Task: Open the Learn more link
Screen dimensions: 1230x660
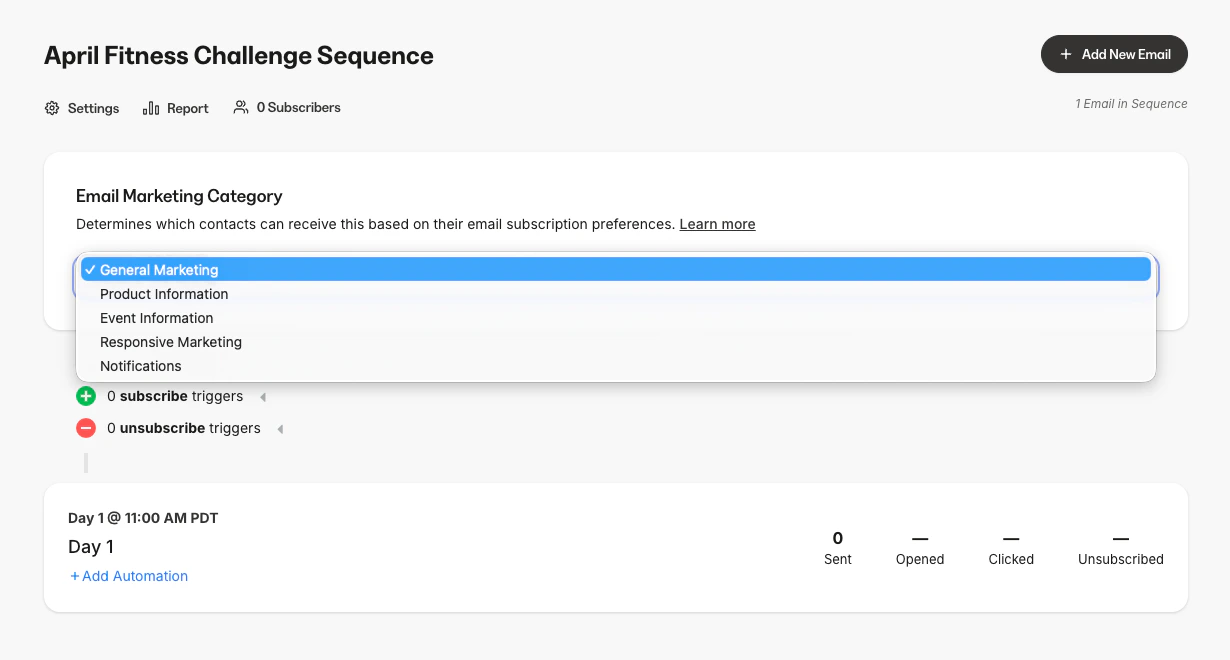Action: point(717,223)
